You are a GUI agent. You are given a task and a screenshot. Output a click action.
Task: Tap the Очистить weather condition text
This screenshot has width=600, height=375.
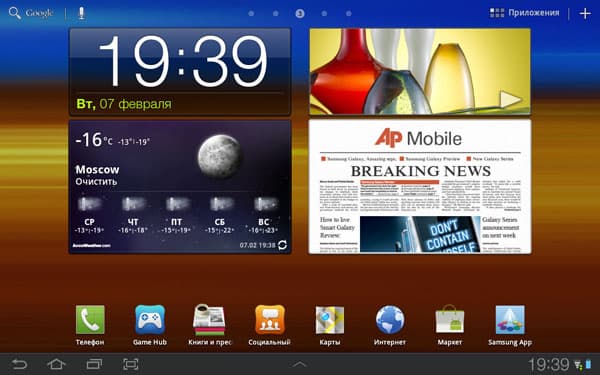coord(96,181)
